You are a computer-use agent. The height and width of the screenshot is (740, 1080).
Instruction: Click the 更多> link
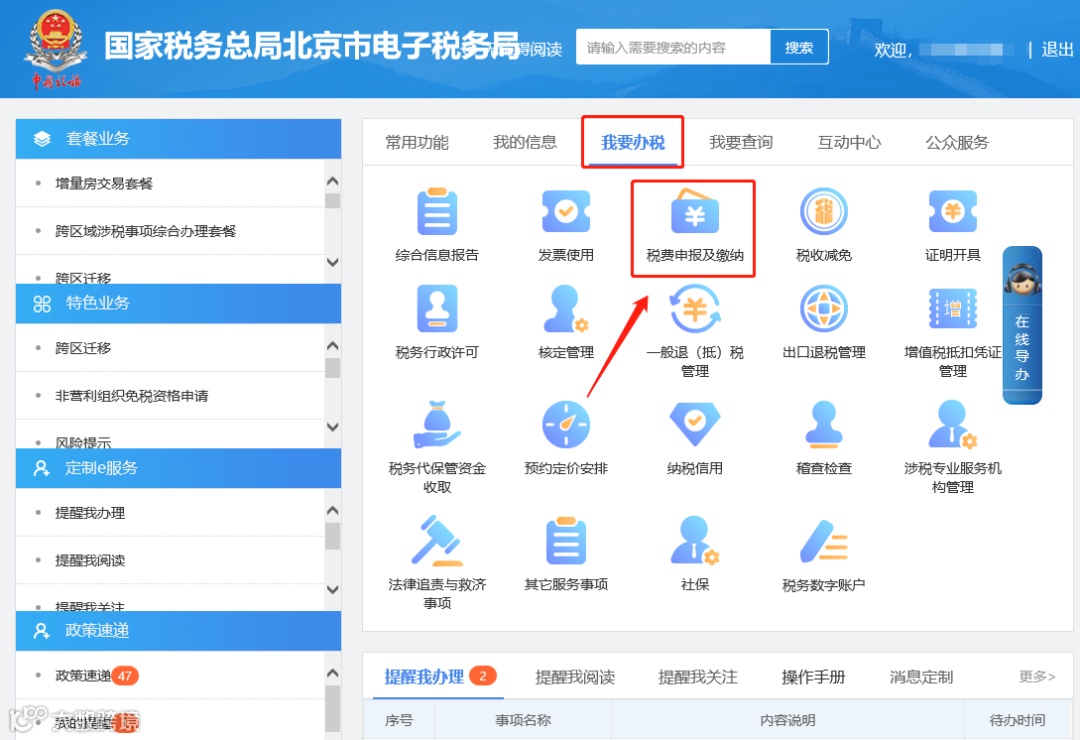(1037, 677)
